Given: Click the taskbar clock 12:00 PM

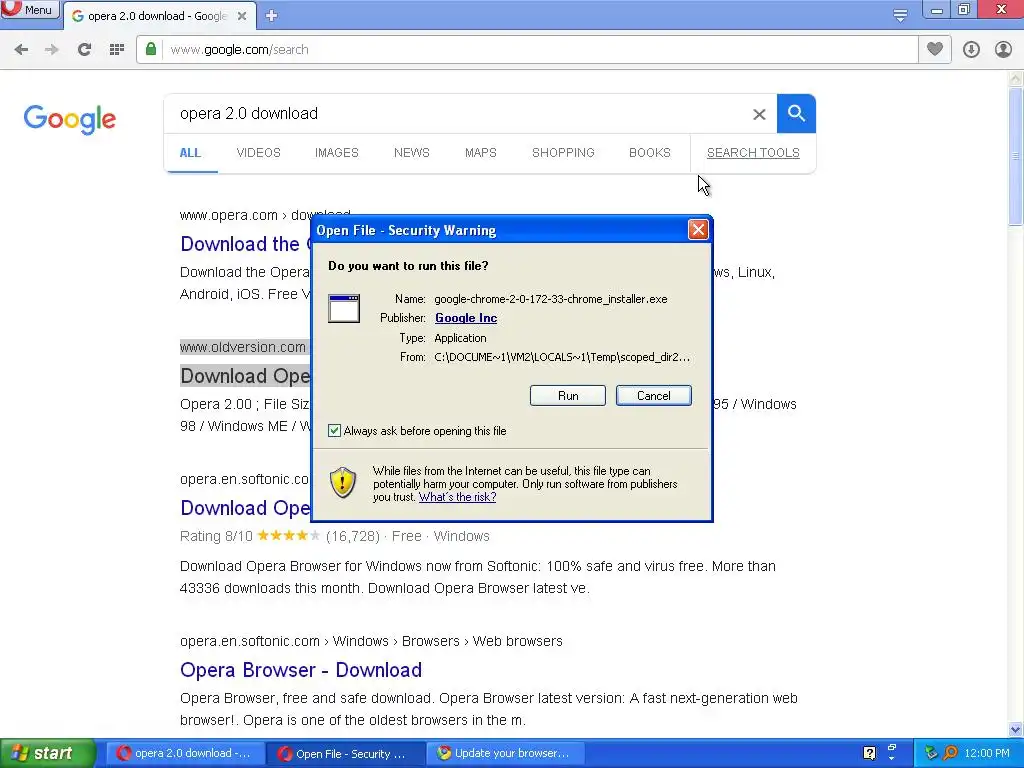Looking at the screenshot, I should (987, 753).
